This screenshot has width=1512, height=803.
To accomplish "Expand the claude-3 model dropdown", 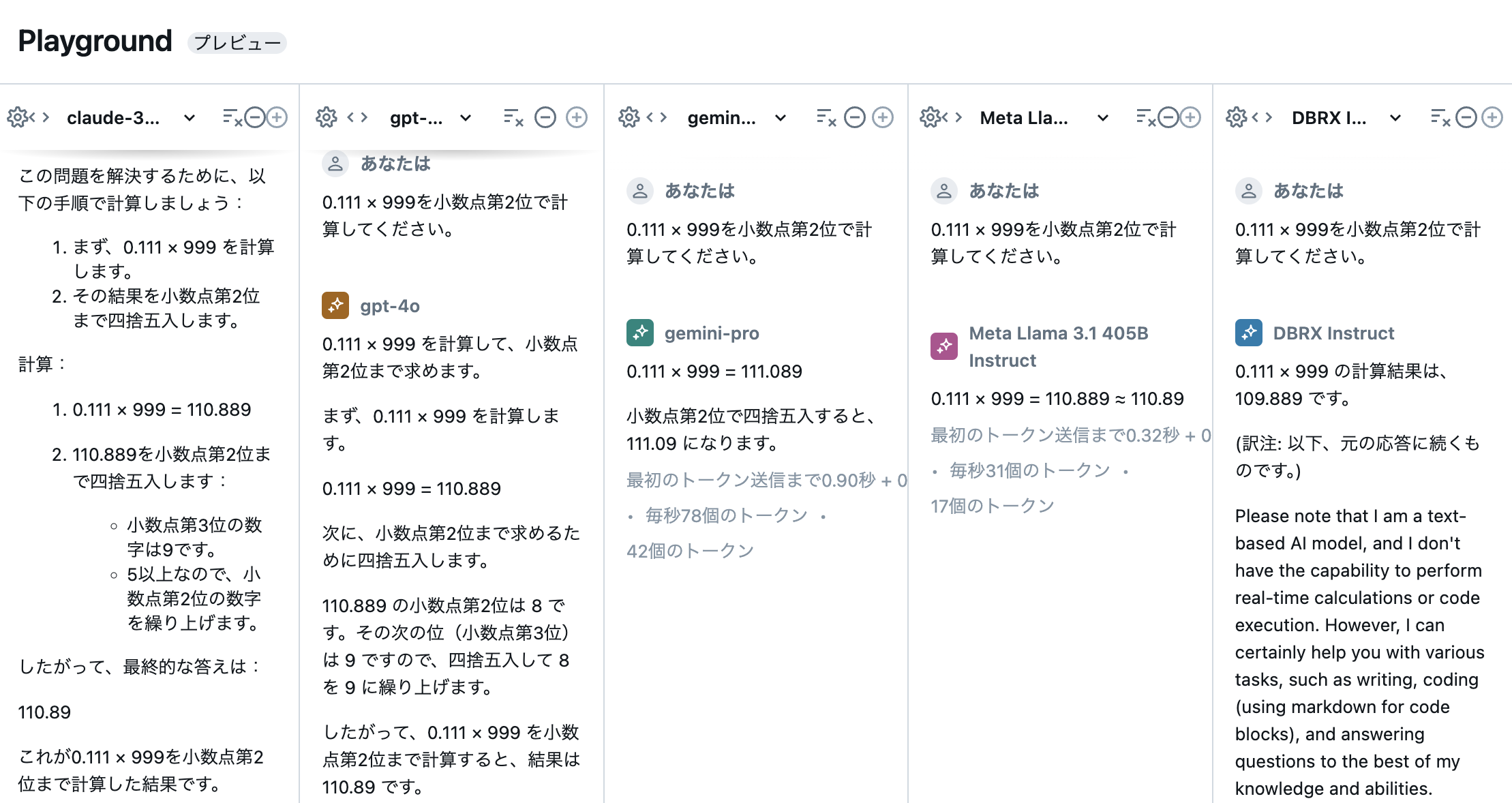I will tap(190, 118).
